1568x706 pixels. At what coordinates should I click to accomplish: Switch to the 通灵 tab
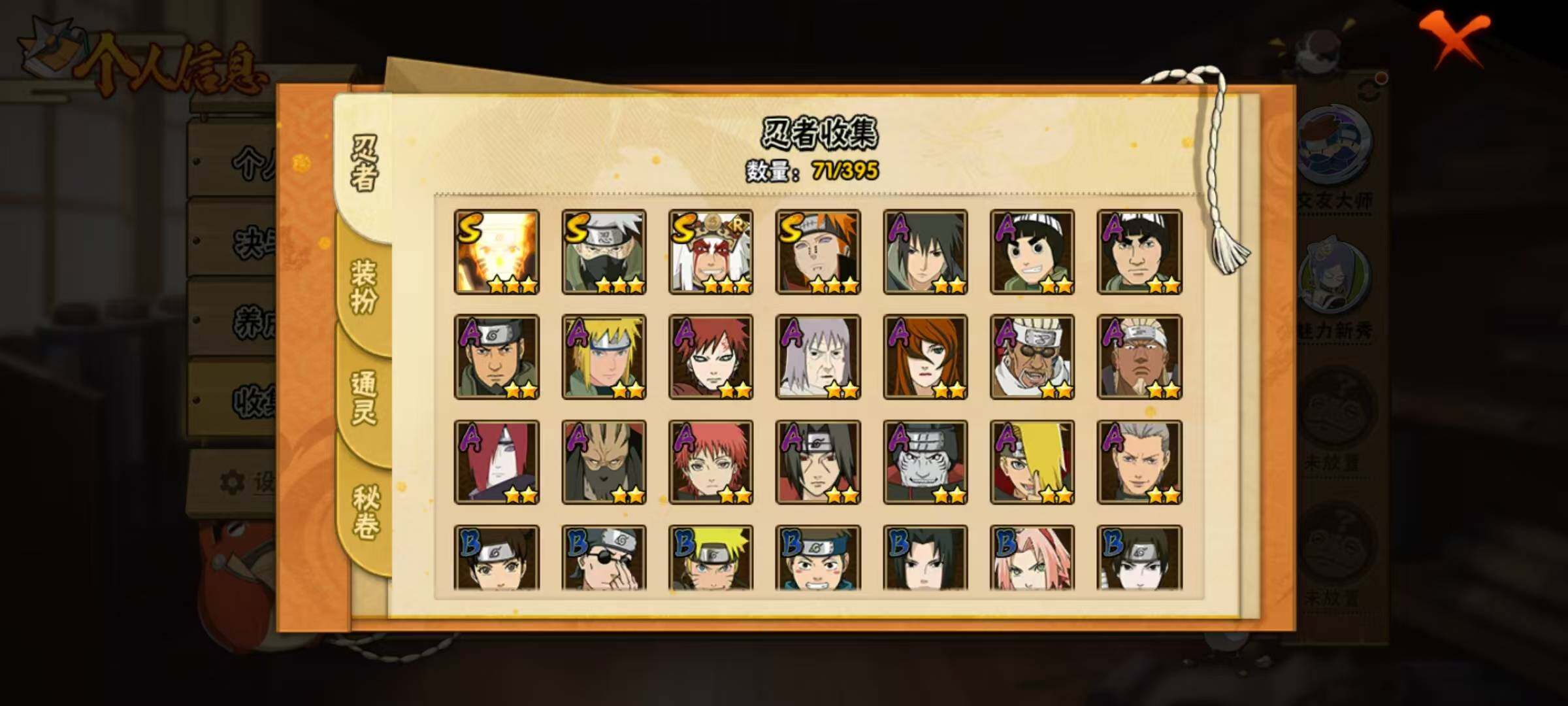coord(365,397)
